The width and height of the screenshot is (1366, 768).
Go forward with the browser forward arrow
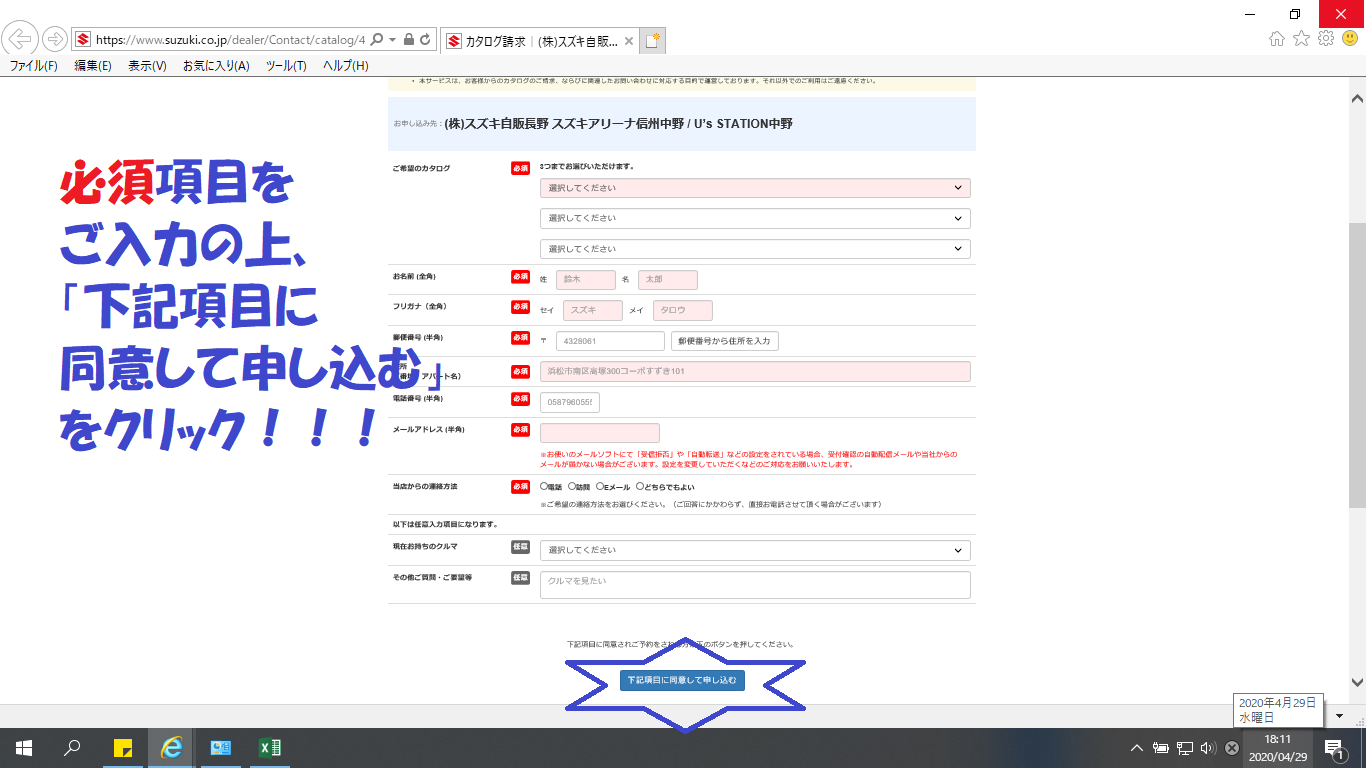[x=54, y=39]
